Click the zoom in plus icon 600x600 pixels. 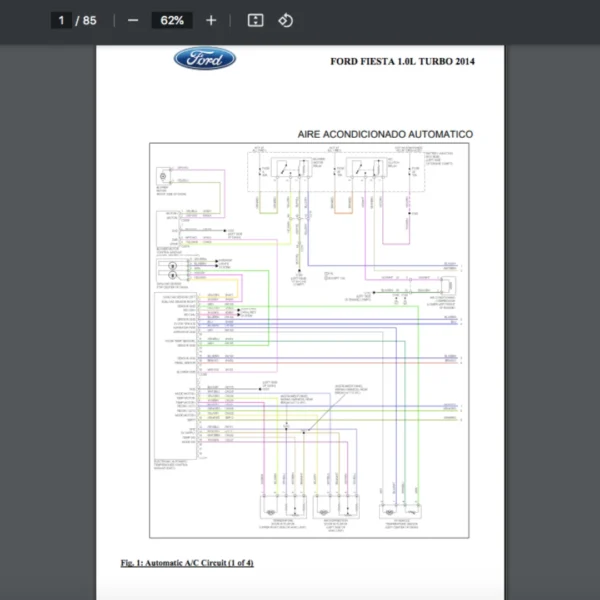click(211, 20)
